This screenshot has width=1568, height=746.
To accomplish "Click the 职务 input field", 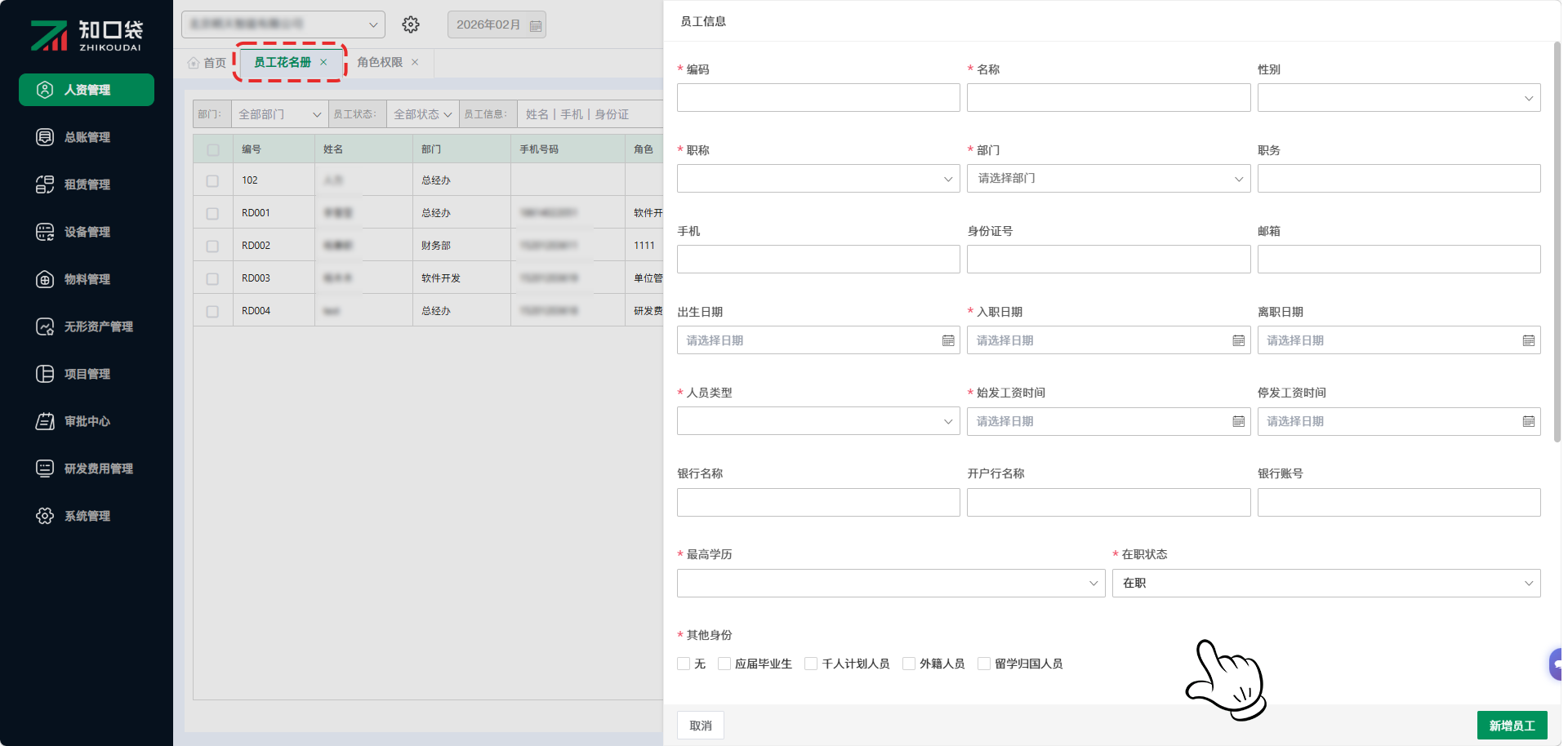I will (x=1399, y=179).
